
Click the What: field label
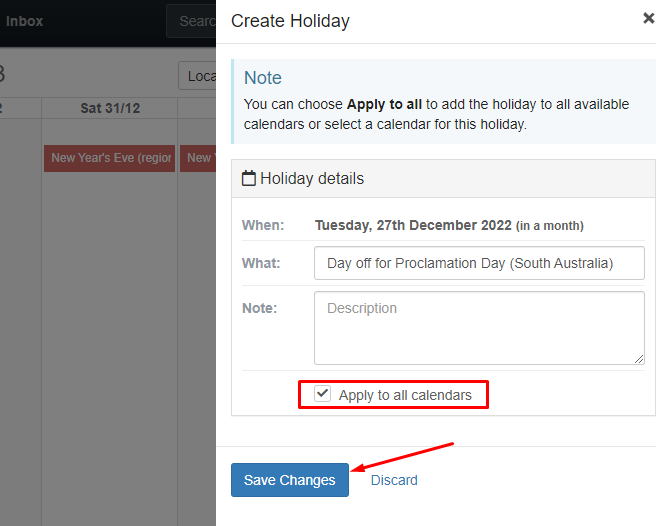click(261, 263)
